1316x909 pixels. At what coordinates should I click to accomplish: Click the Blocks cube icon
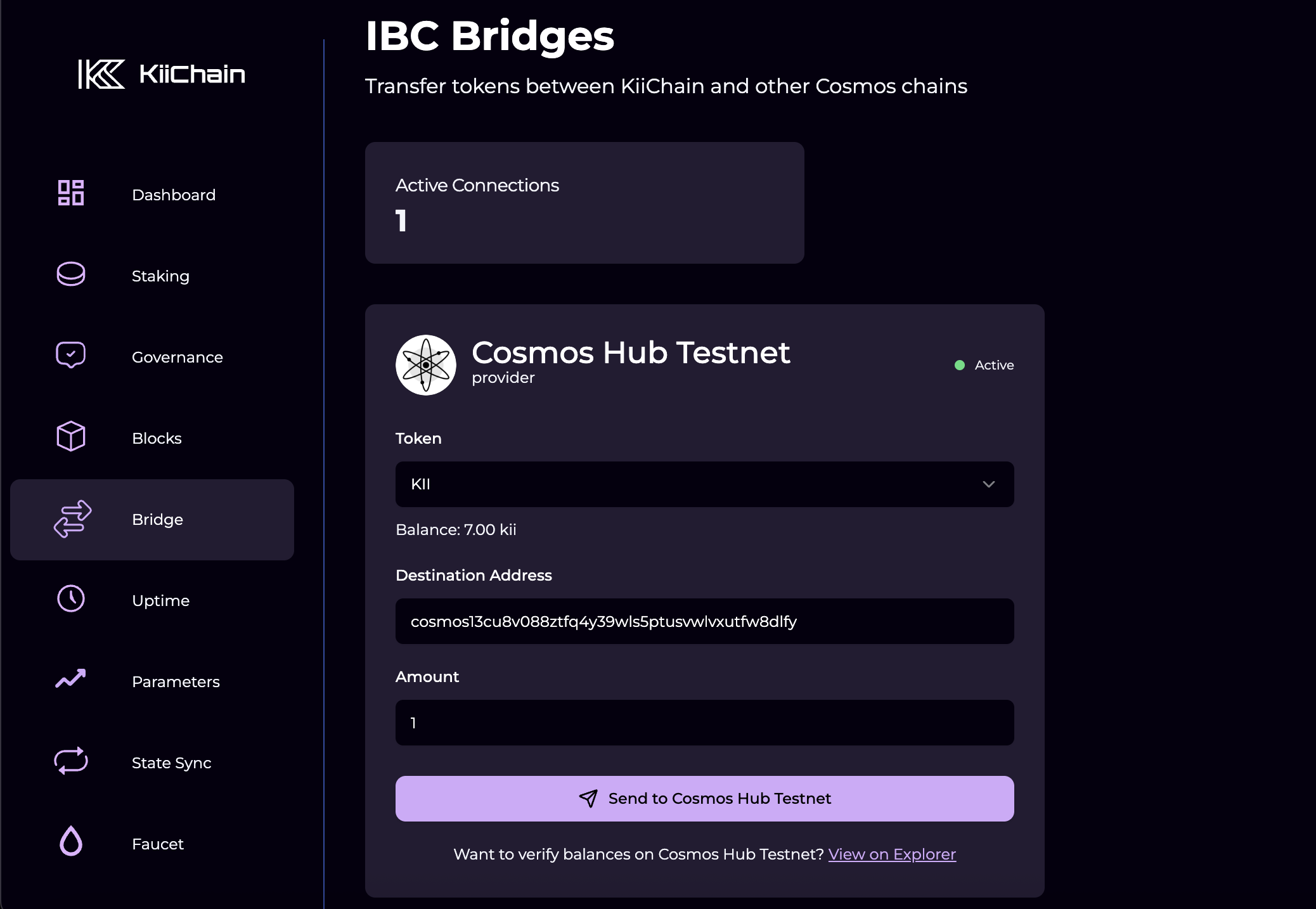coord(71,436)
